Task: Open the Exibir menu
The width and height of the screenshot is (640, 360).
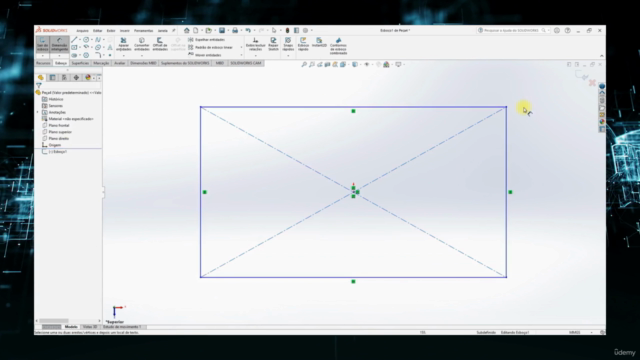Action: coord(111,31)
